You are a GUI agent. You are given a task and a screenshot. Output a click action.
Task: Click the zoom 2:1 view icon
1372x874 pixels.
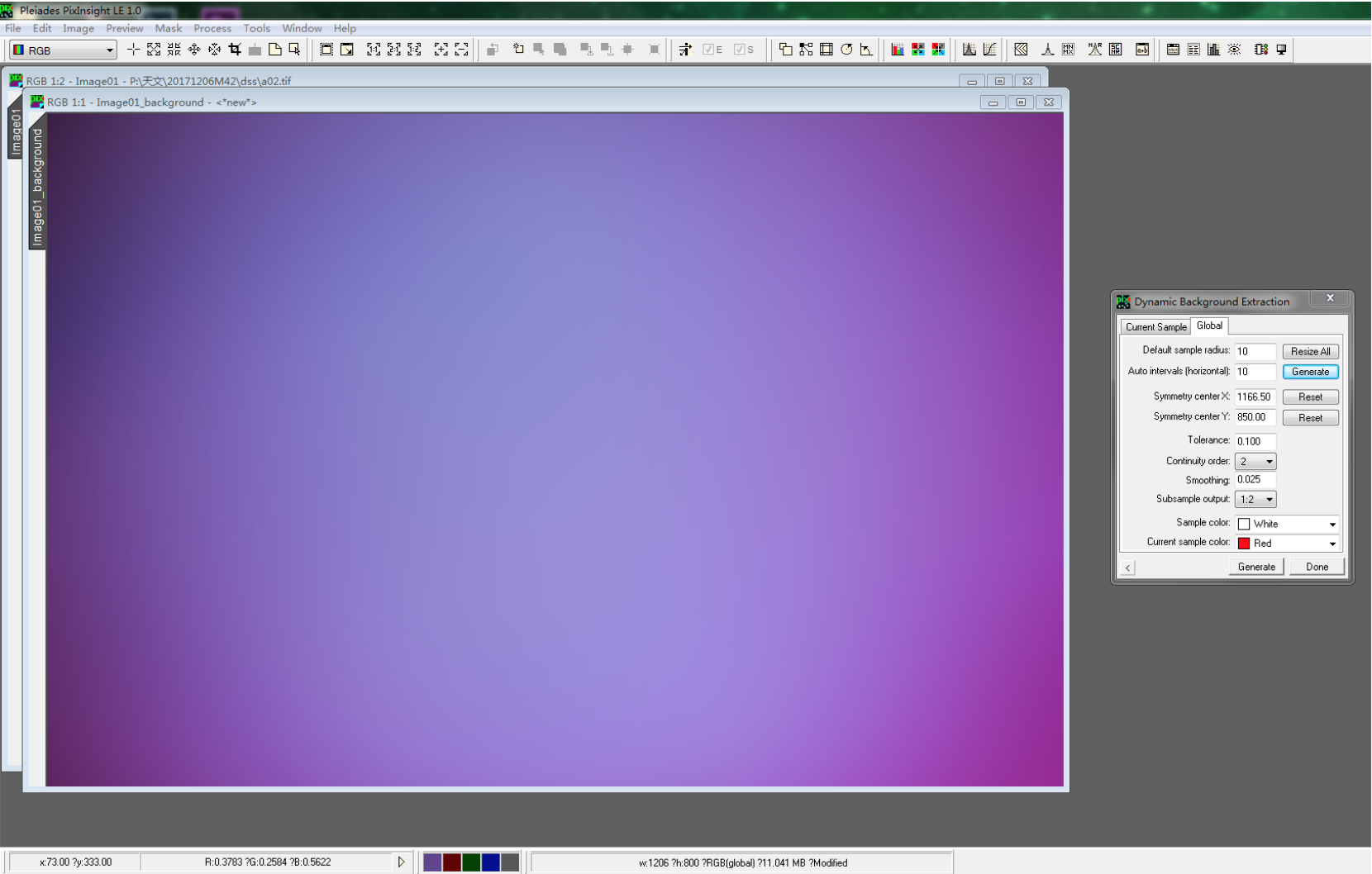point(394,50)
